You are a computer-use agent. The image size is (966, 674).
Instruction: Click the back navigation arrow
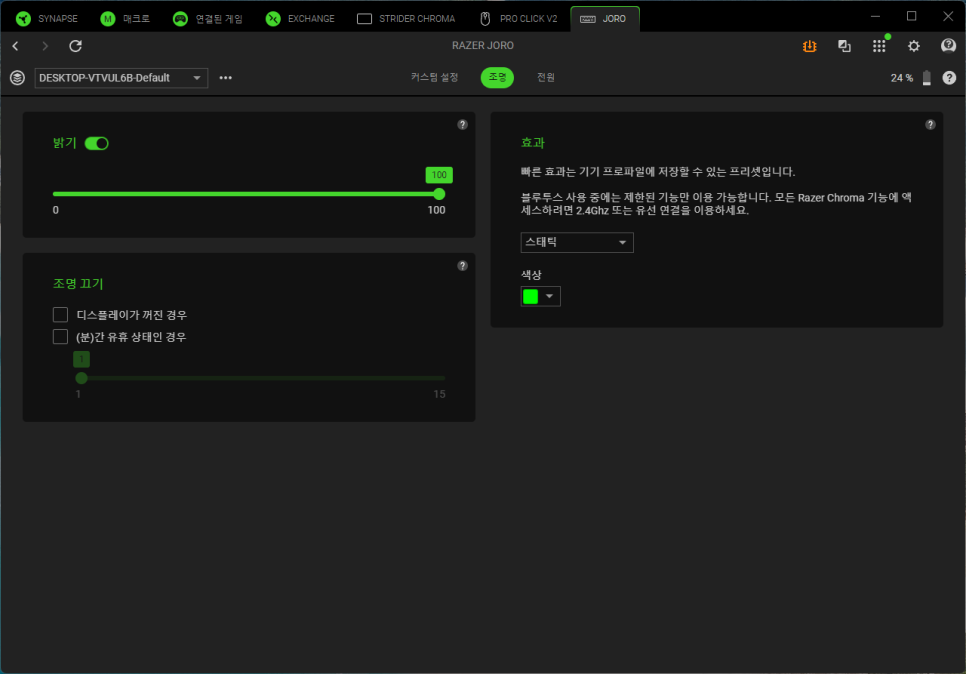15,46
